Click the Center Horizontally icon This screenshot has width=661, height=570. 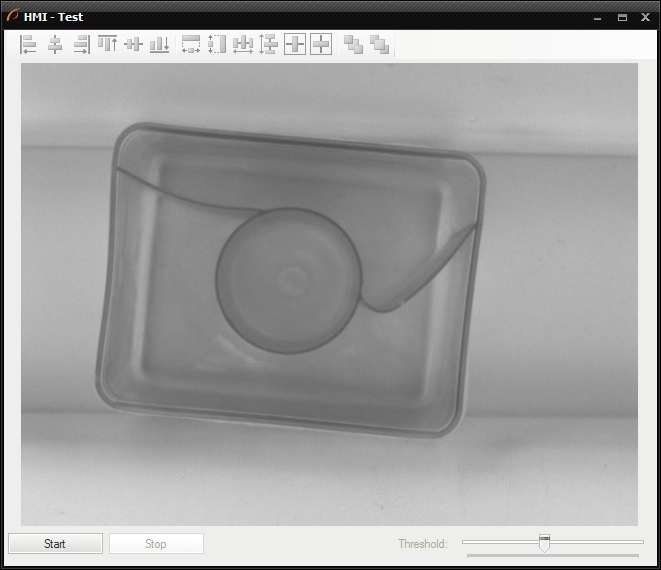point(295,44)
